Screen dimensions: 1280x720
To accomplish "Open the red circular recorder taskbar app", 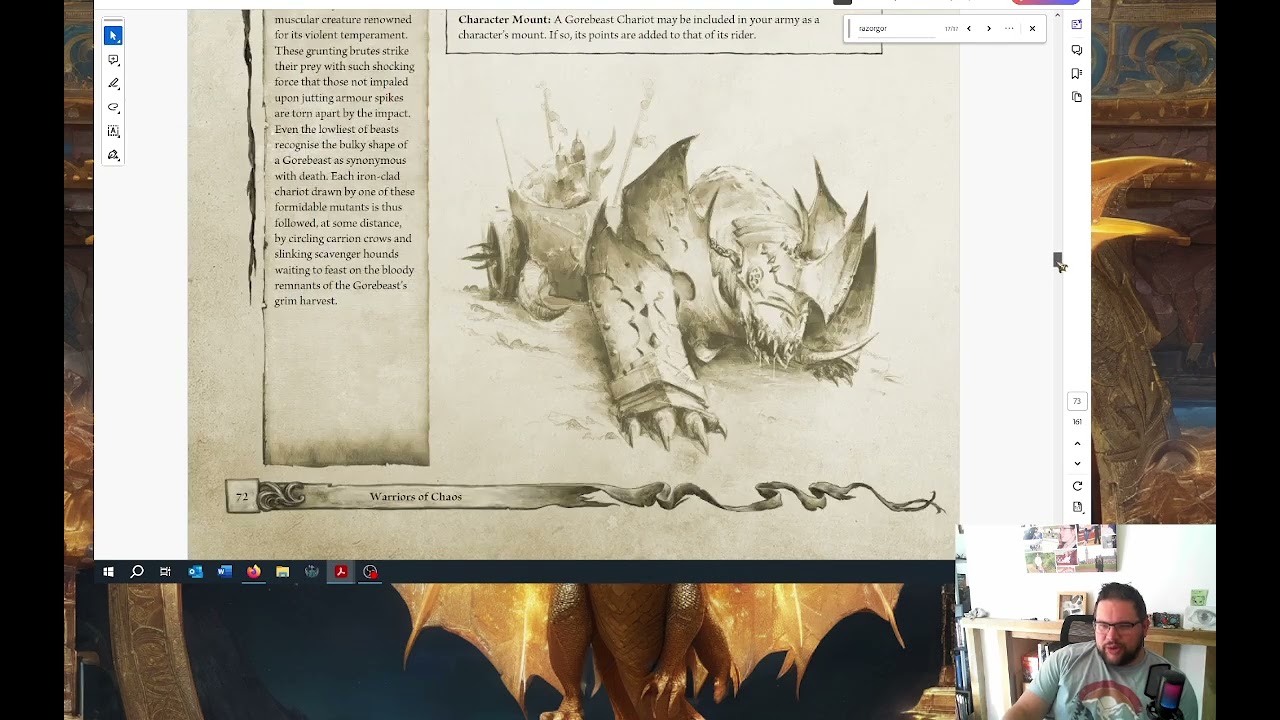I will pyautogui.click(x=370, y=572).
